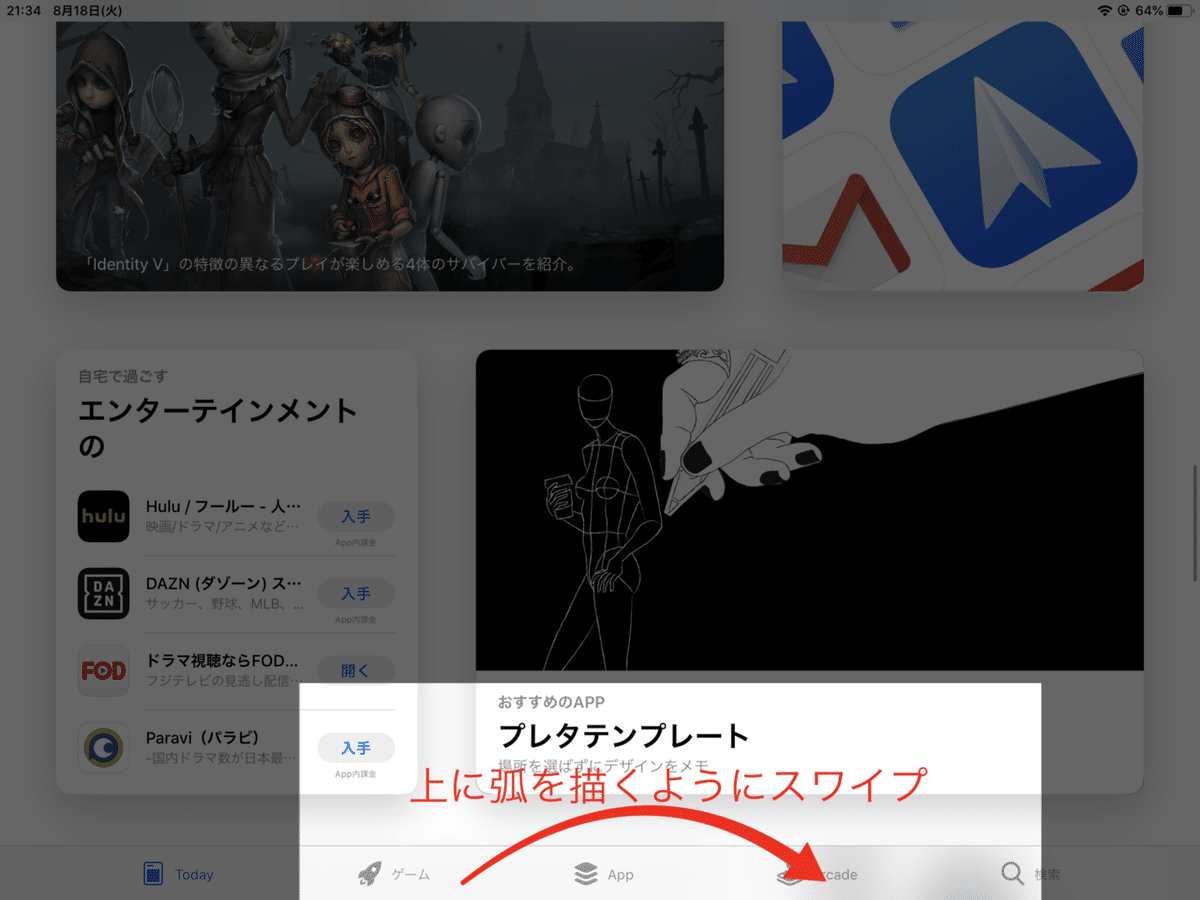Switch to the 検索 tab label
The width and height of the screenshot is (1200, 900).
coord(1047,874)
